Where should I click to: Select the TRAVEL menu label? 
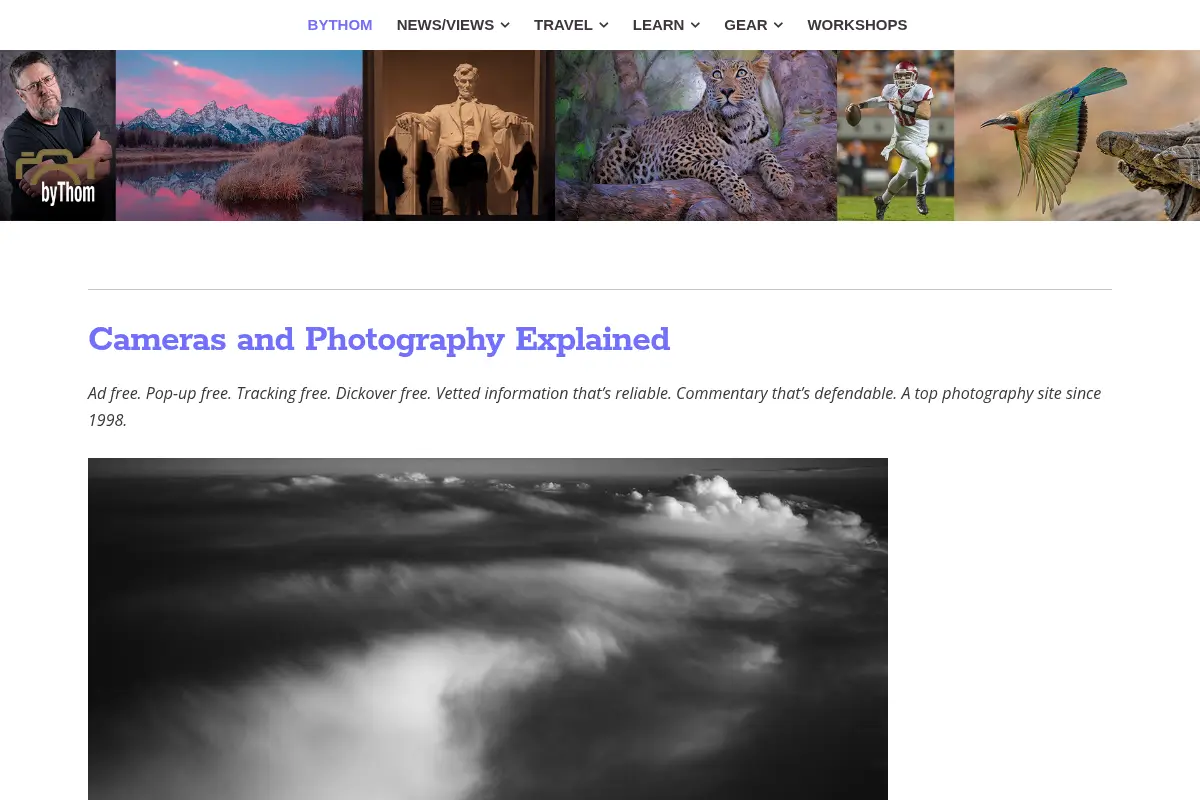coord(563,25)
